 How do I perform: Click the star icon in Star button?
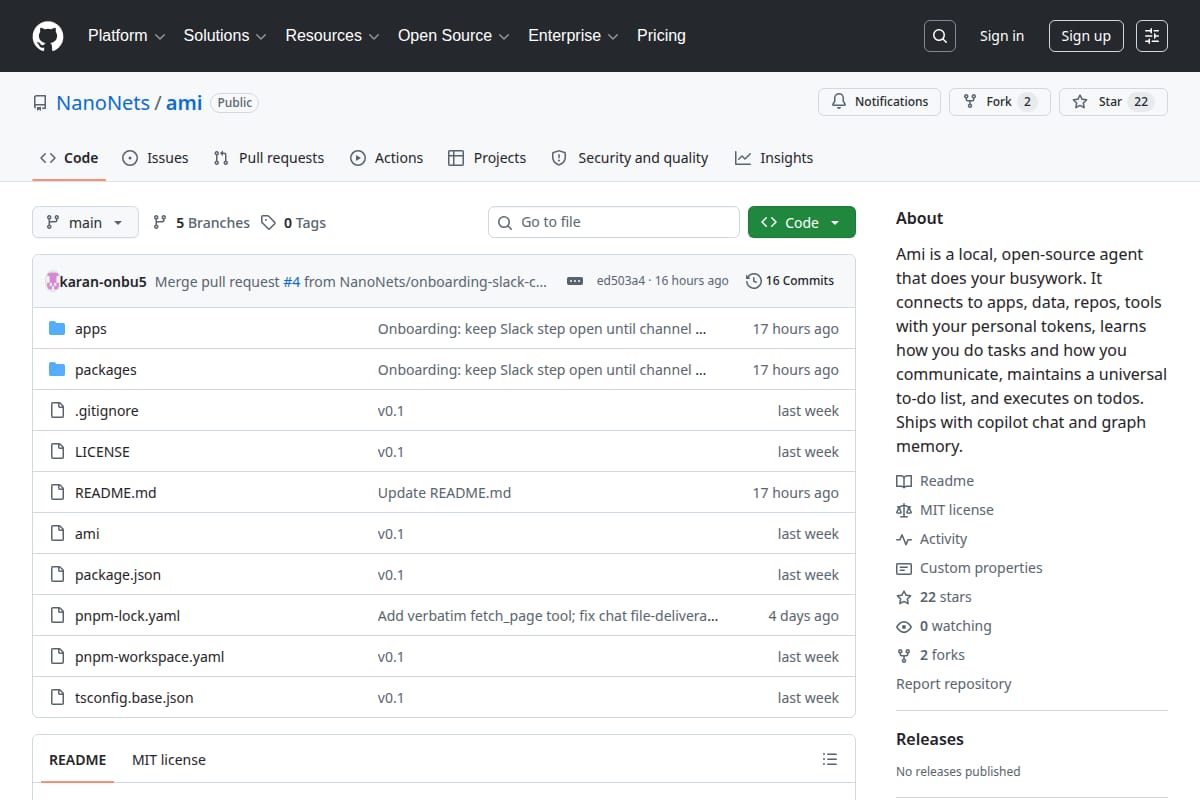pyautogui.click(x=1080, y=102)
